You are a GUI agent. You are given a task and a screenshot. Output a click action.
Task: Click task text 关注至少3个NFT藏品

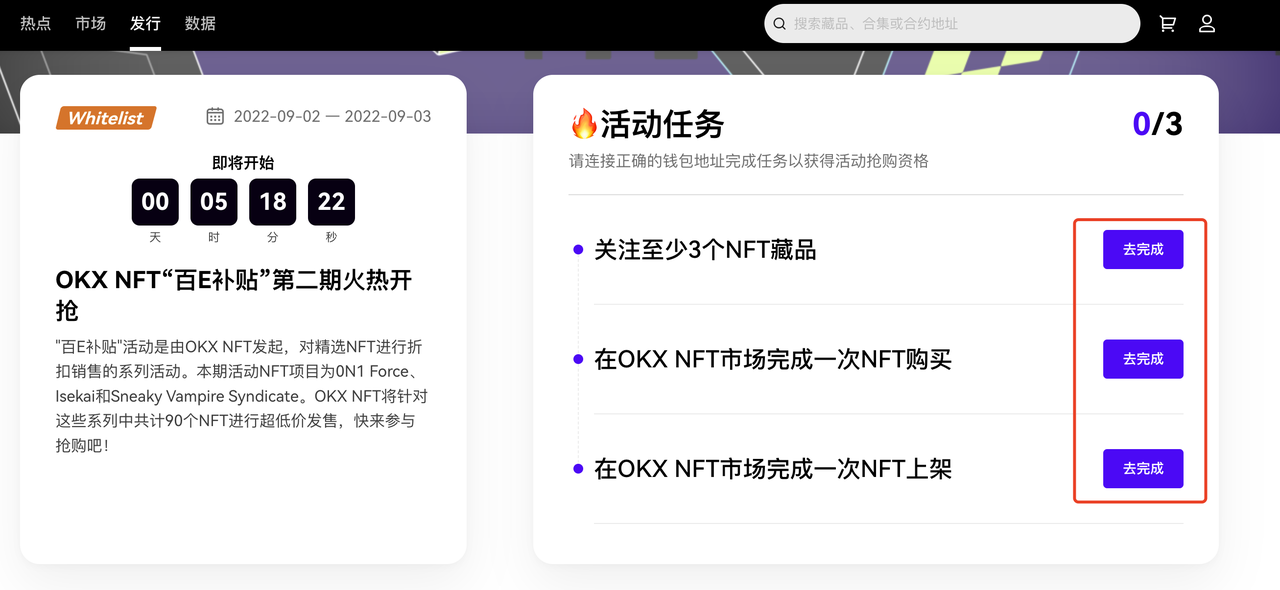[x=705, y=249]
